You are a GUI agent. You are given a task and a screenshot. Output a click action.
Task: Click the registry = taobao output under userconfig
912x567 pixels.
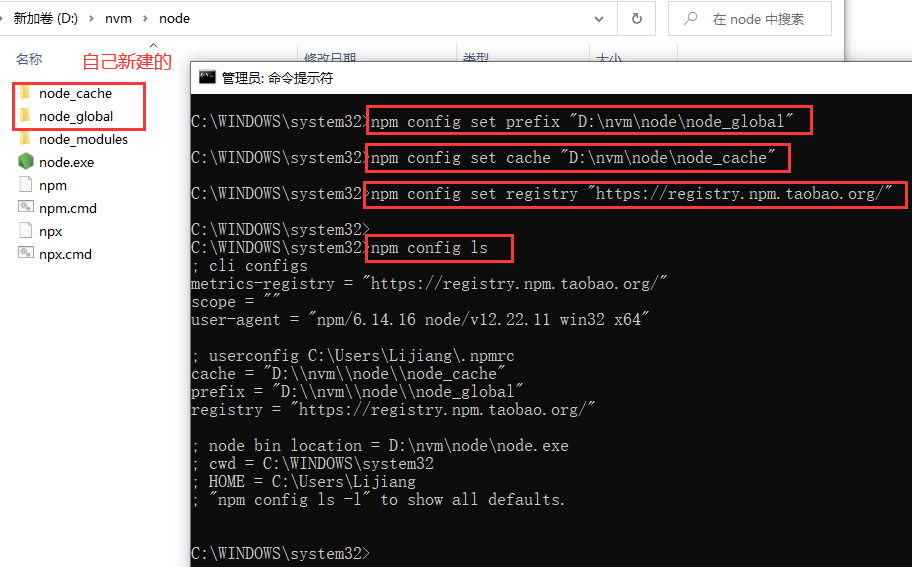pyautogui.click(x=393, y=410)
